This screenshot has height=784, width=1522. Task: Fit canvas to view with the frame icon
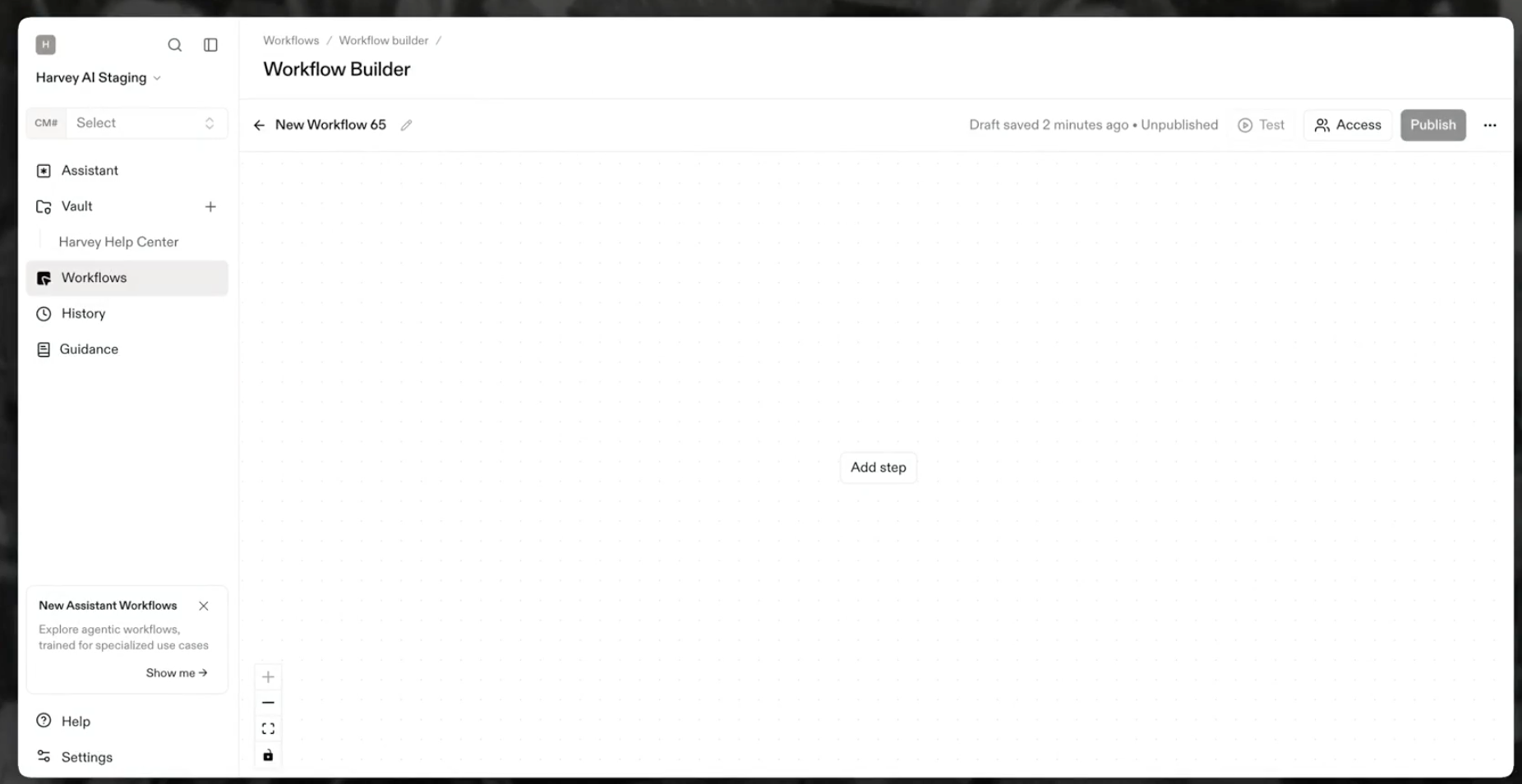coord(268,729)
